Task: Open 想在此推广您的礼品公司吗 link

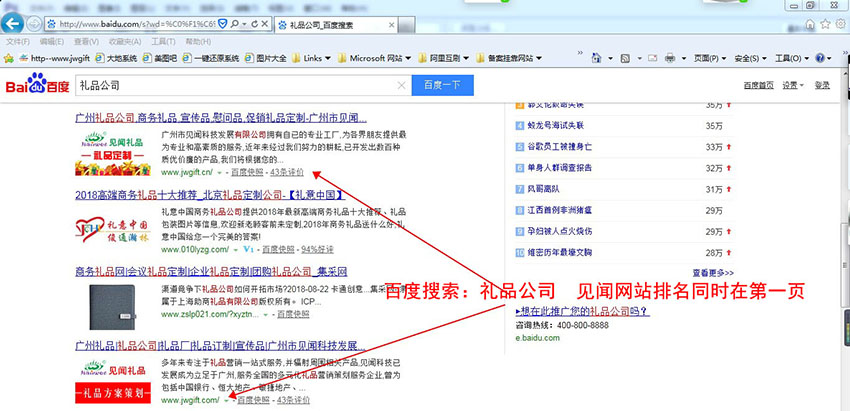Action: pos(583,312)
